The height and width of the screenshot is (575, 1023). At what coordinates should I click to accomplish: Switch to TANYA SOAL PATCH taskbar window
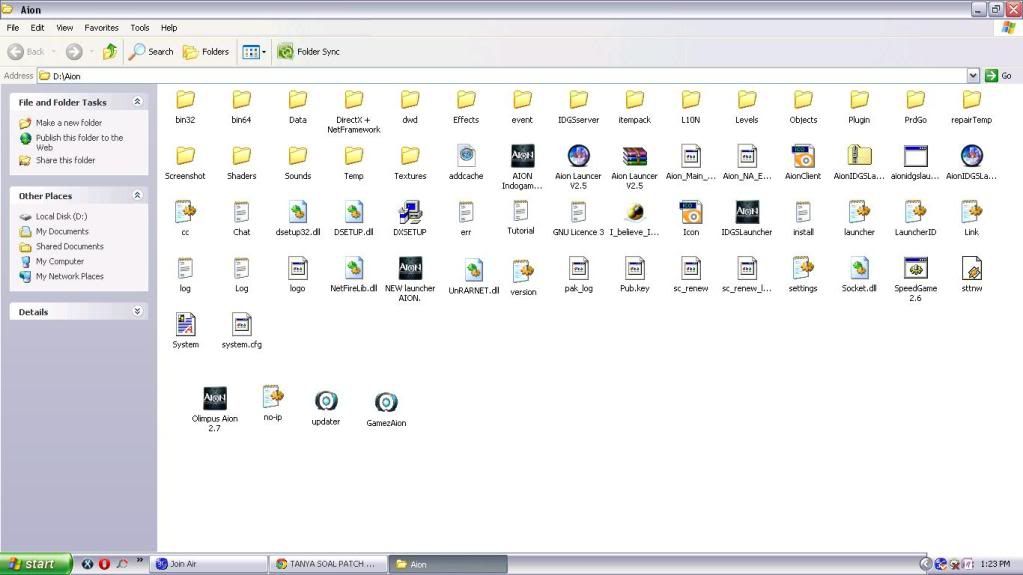click(328, 564)
